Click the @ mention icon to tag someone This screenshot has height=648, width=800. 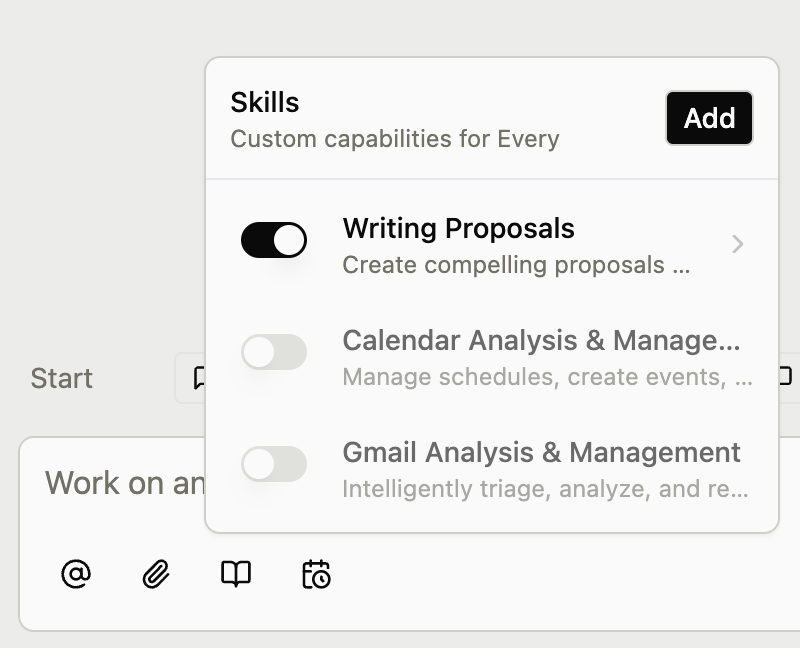[x=76, y=575]
